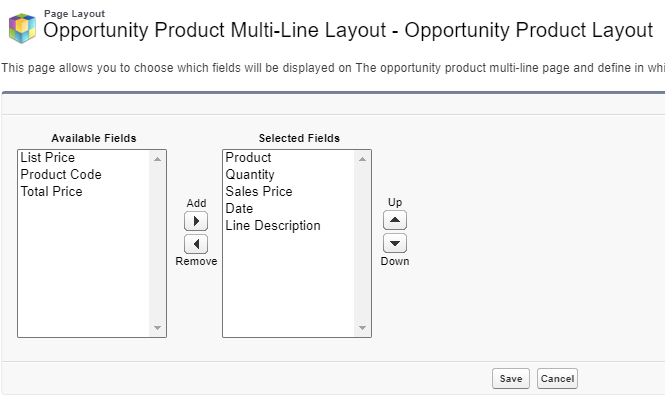This screenshot has height=401, width=665.
Task: Click the Add right-arrow button
Action: click(196, 222)
